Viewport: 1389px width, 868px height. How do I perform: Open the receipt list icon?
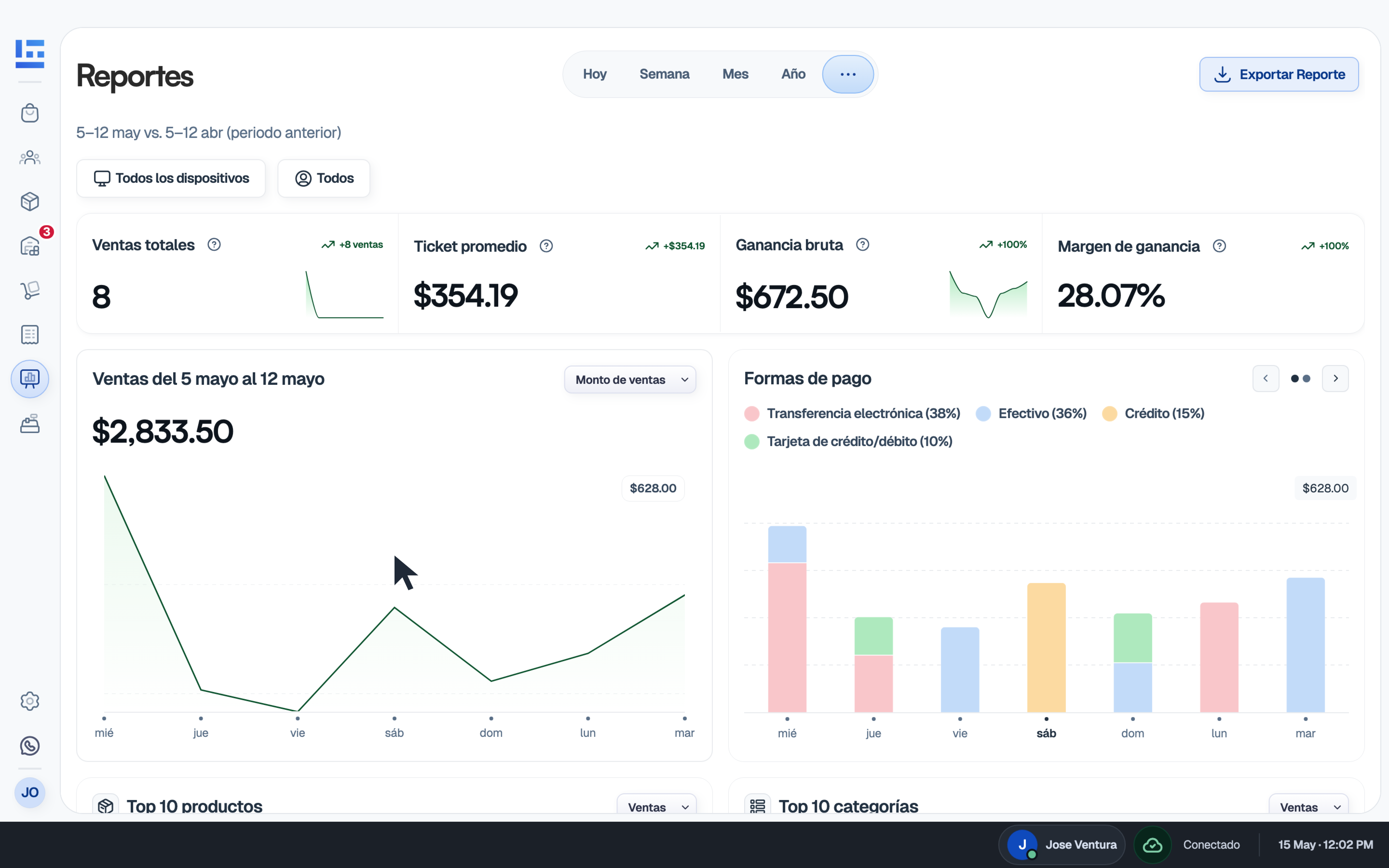tap(30, 334)
